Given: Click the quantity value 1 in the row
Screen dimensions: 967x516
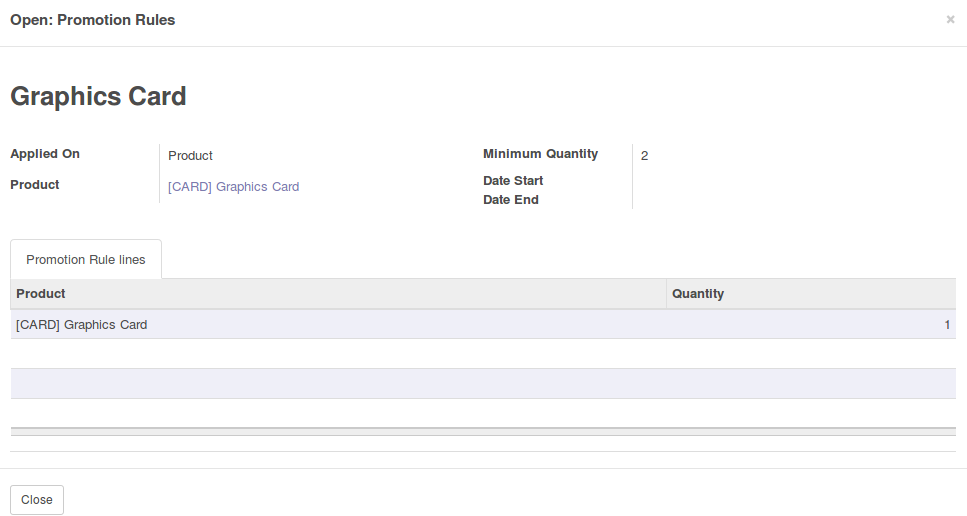Looking at the screenshot, I should tap(947, 324).
